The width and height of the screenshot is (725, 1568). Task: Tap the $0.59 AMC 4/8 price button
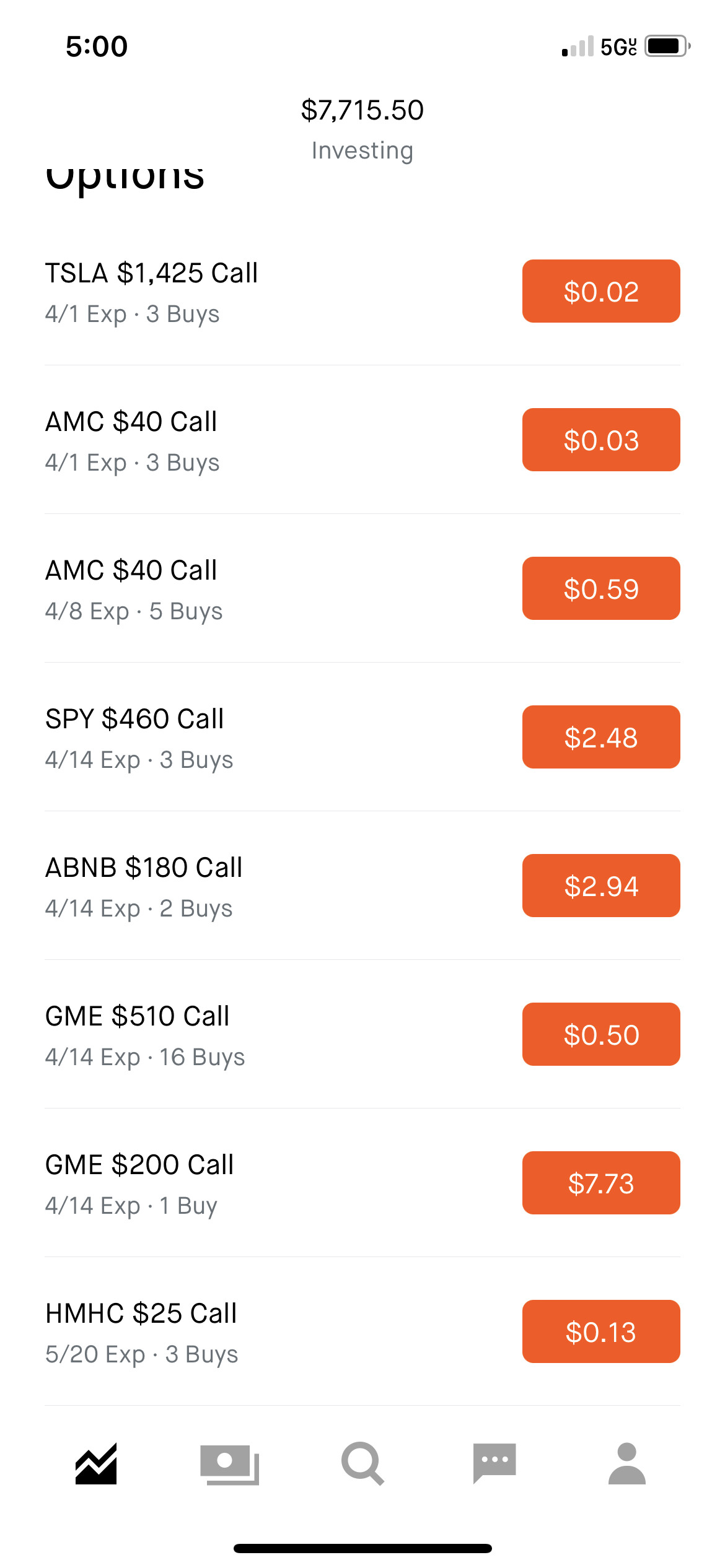click(x=601, y=588)
